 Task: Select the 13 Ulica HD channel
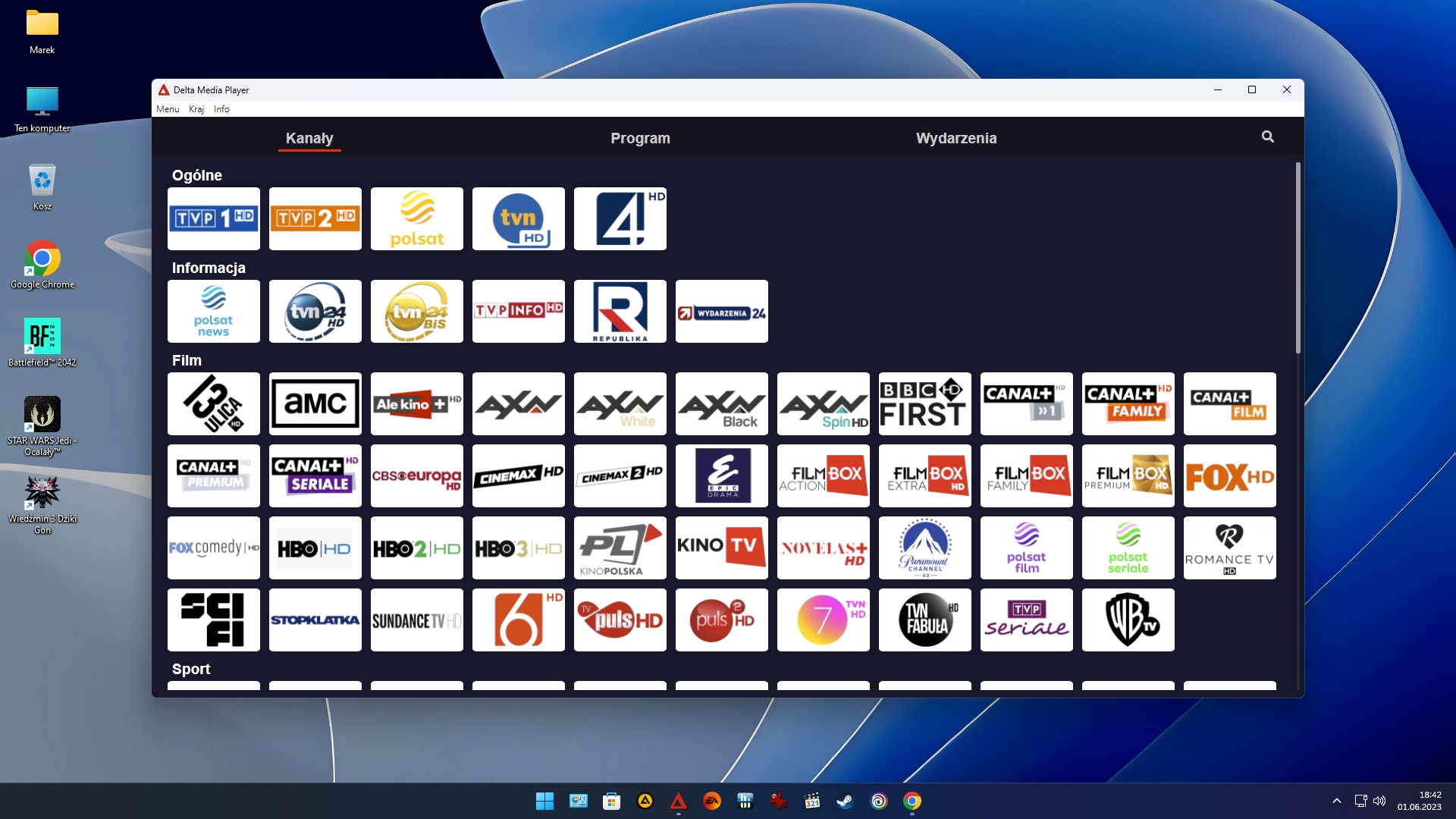[x=214, y=403]
